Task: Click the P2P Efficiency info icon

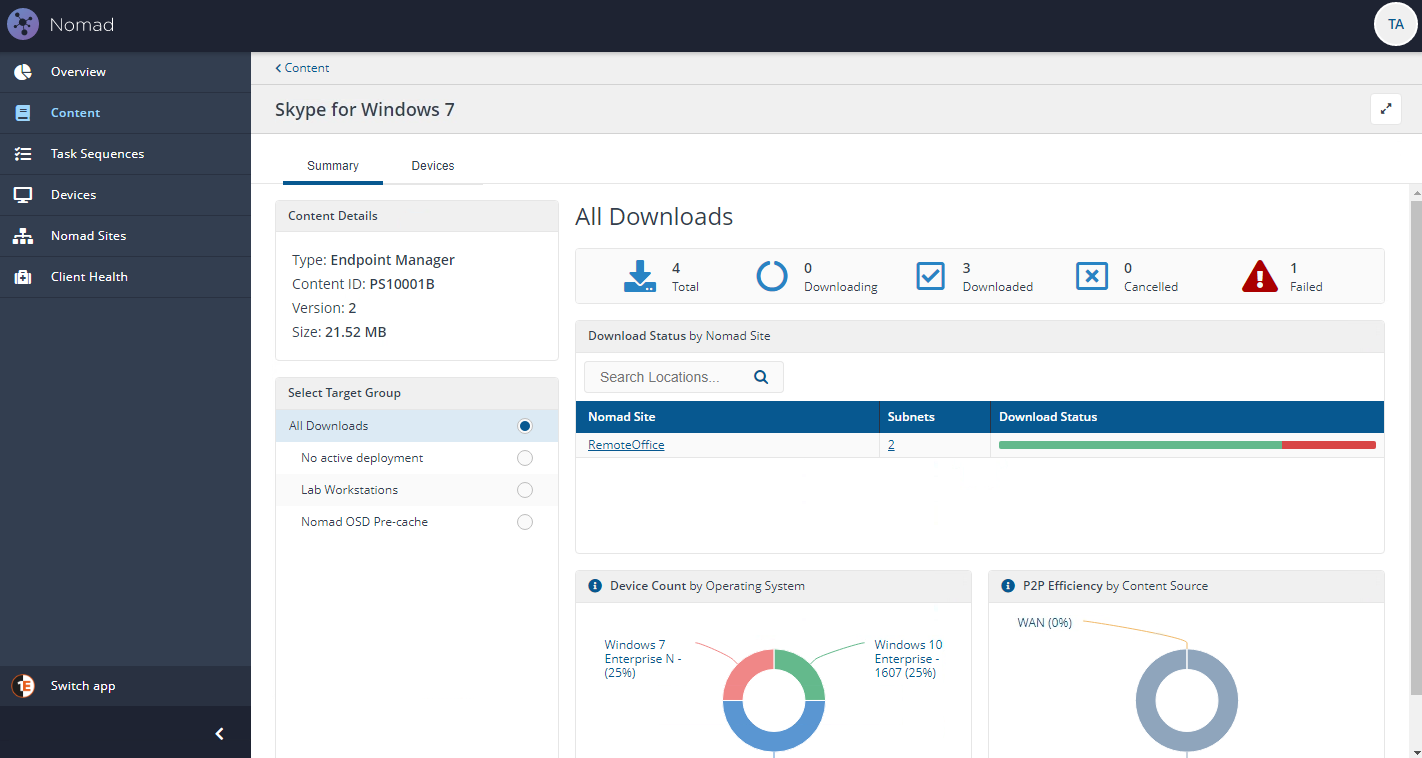Action: (1008, 586)
